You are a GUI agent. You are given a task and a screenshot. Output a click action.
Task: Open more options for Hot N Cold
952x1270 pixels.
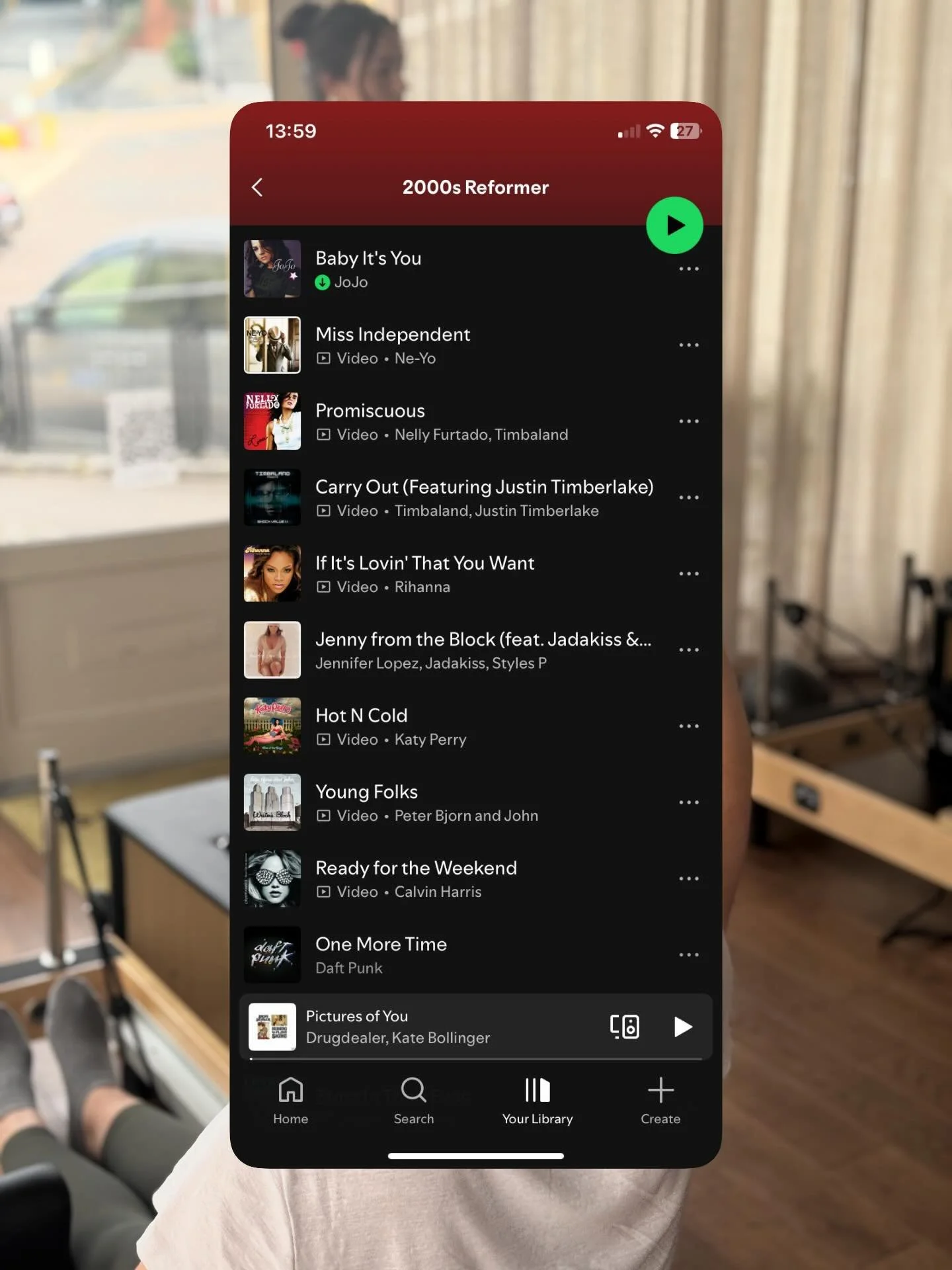[x=689, y=726]
